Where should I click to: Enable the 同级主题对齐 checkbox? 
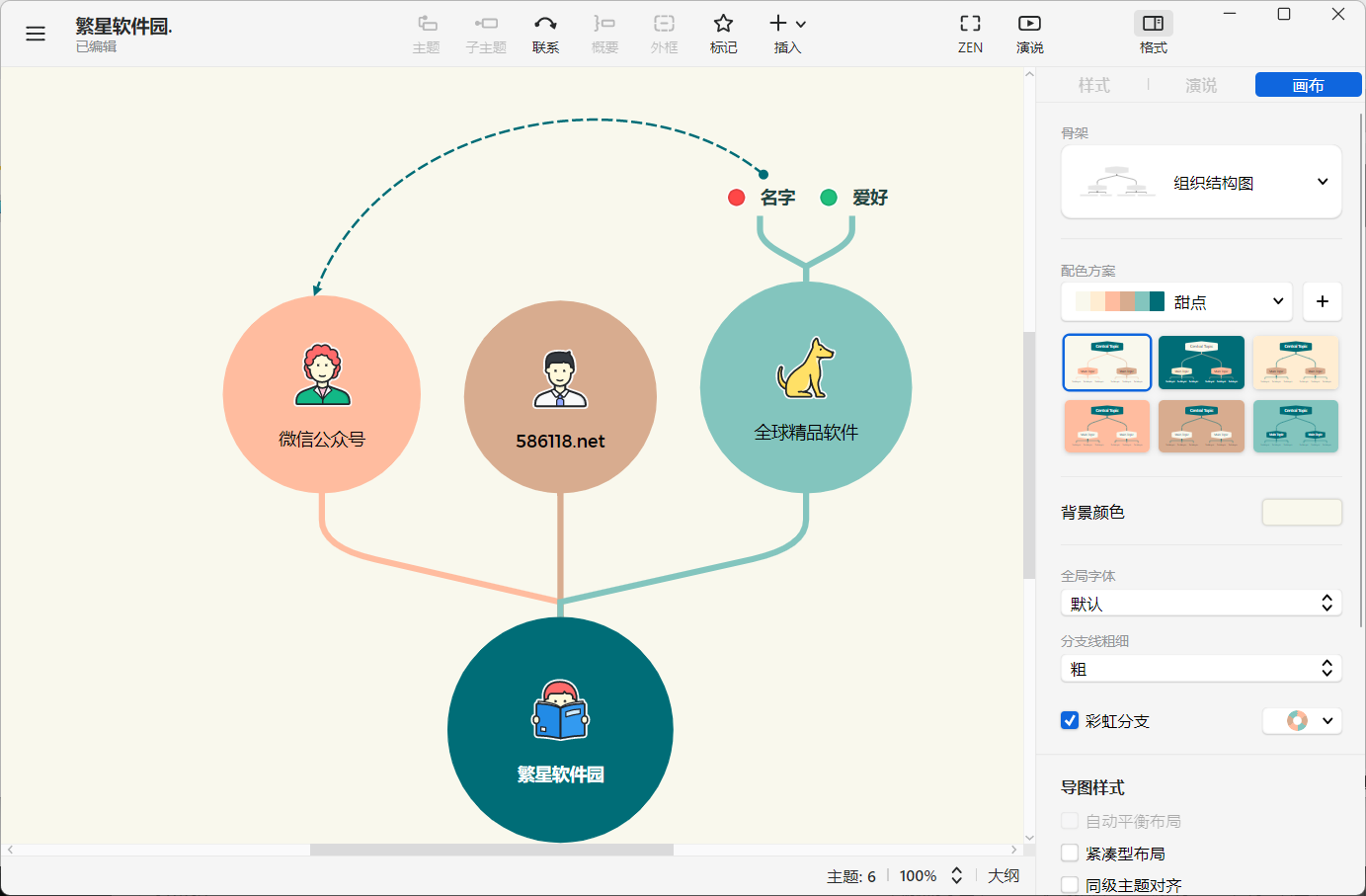click(x=1070, y=885)
